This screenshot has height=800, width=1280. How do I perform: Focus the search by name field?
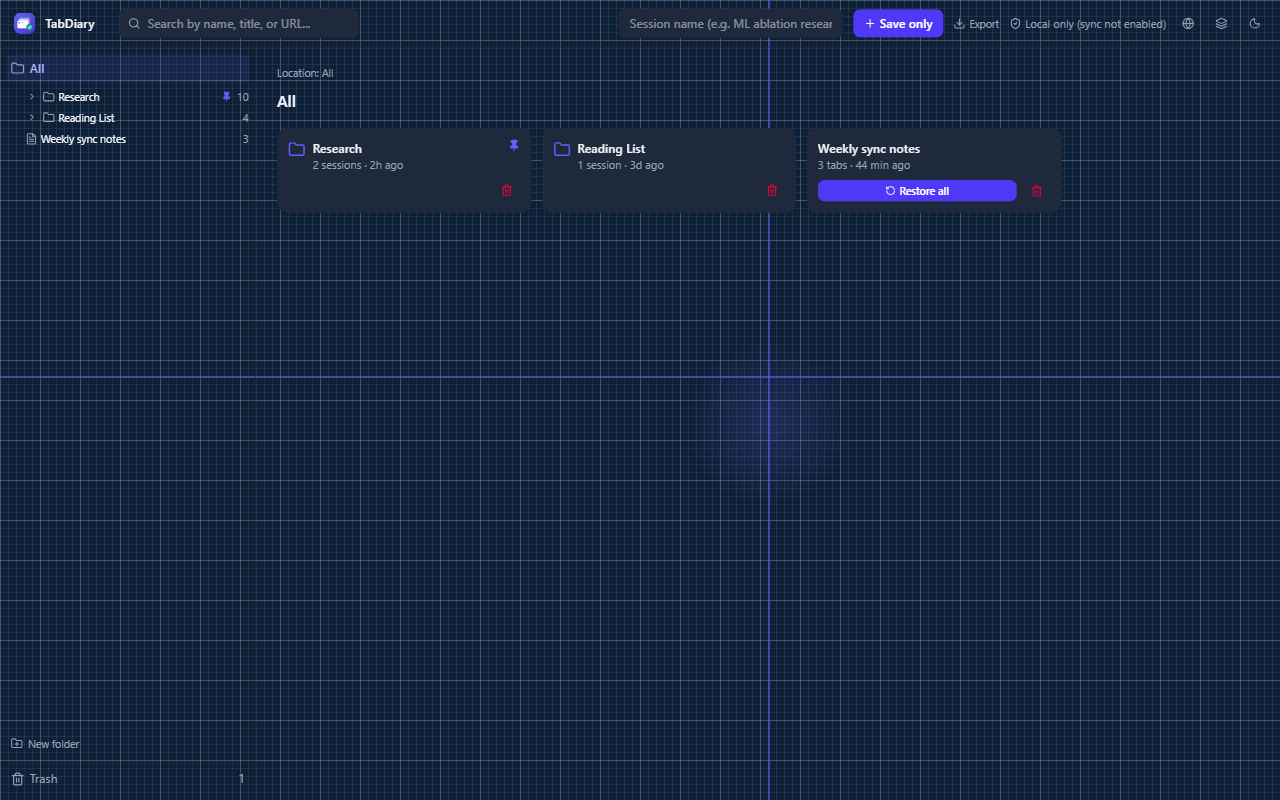coord(239,23)
